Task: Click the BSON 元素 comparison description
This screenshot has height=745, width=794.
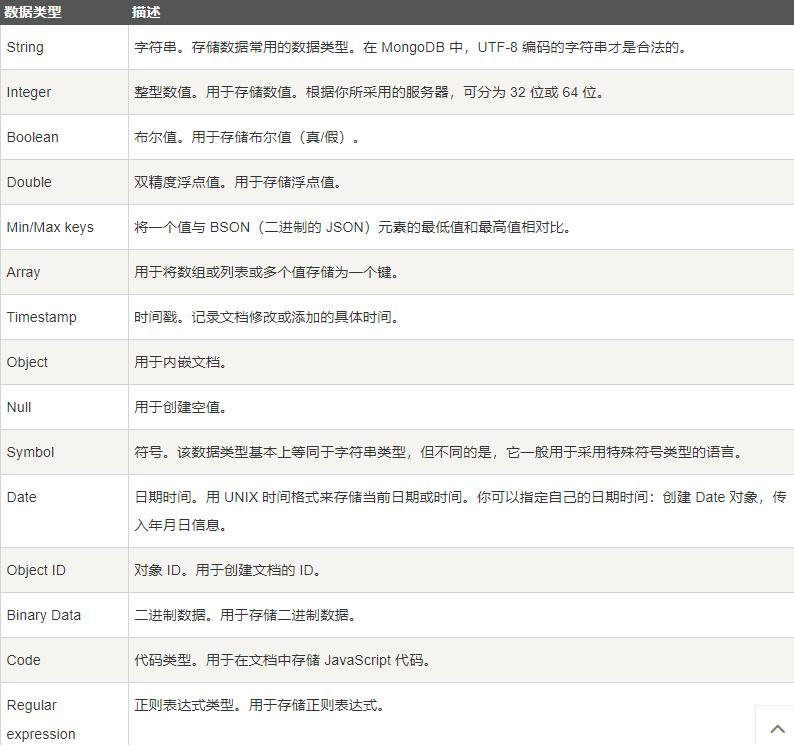Action: coord(353,227)
